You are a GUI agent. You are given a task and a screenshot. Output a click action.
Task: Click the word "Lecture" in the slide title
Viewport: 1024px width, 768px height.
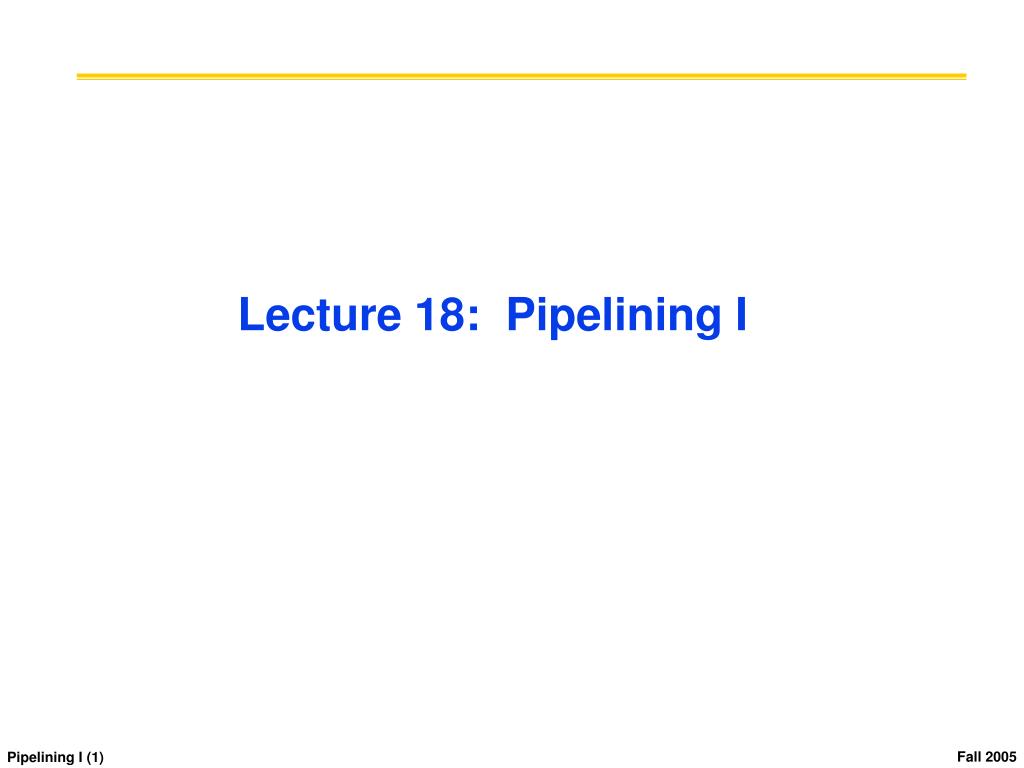(x=319, y=315)
